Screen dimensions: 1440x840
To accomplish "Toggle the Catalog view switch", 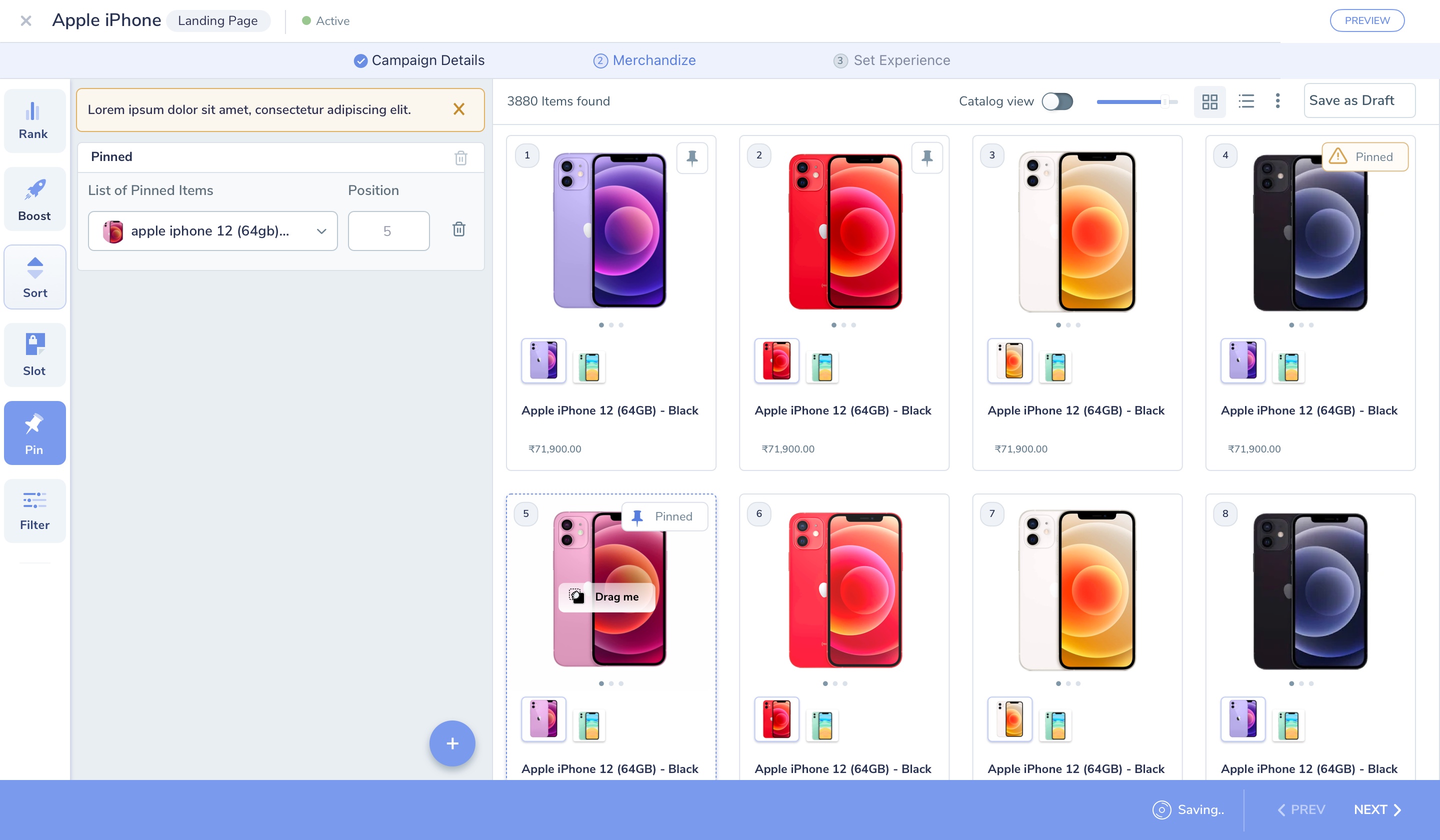I will click(x=1057, y=101).
